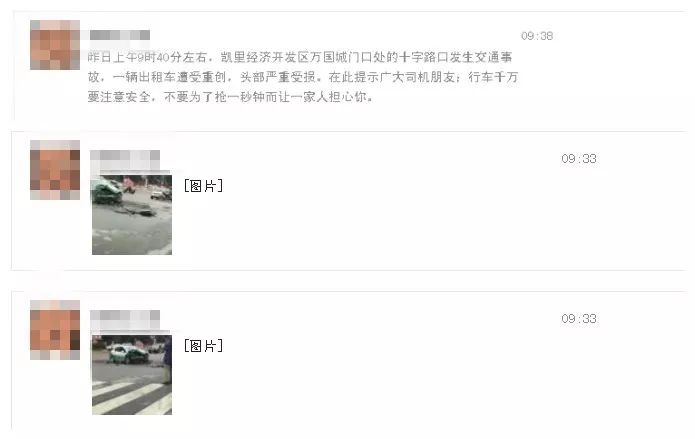Click the phrase 十字路口发生交通事 in the message
The image size is (695, 439).
[456, 57]
